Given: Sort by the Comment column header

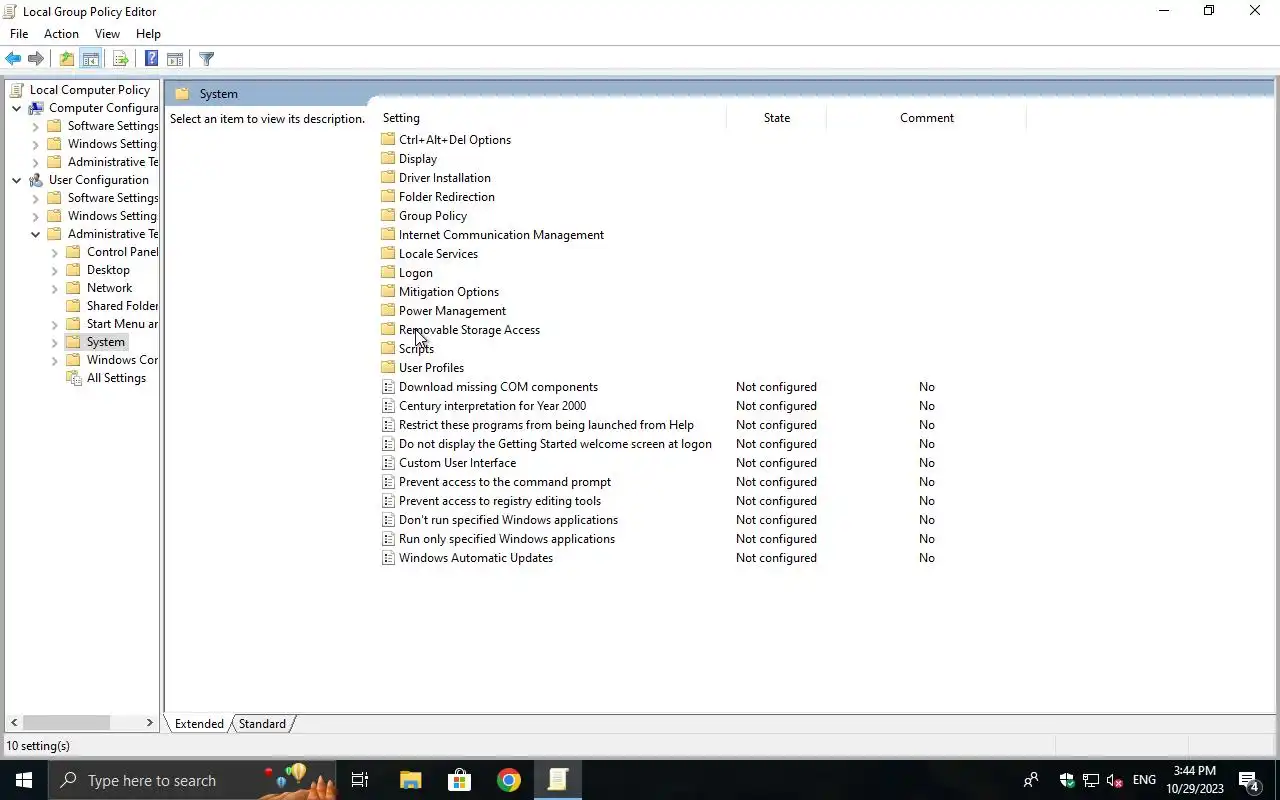Looking at the screenshot, I should tap(926, 118).
